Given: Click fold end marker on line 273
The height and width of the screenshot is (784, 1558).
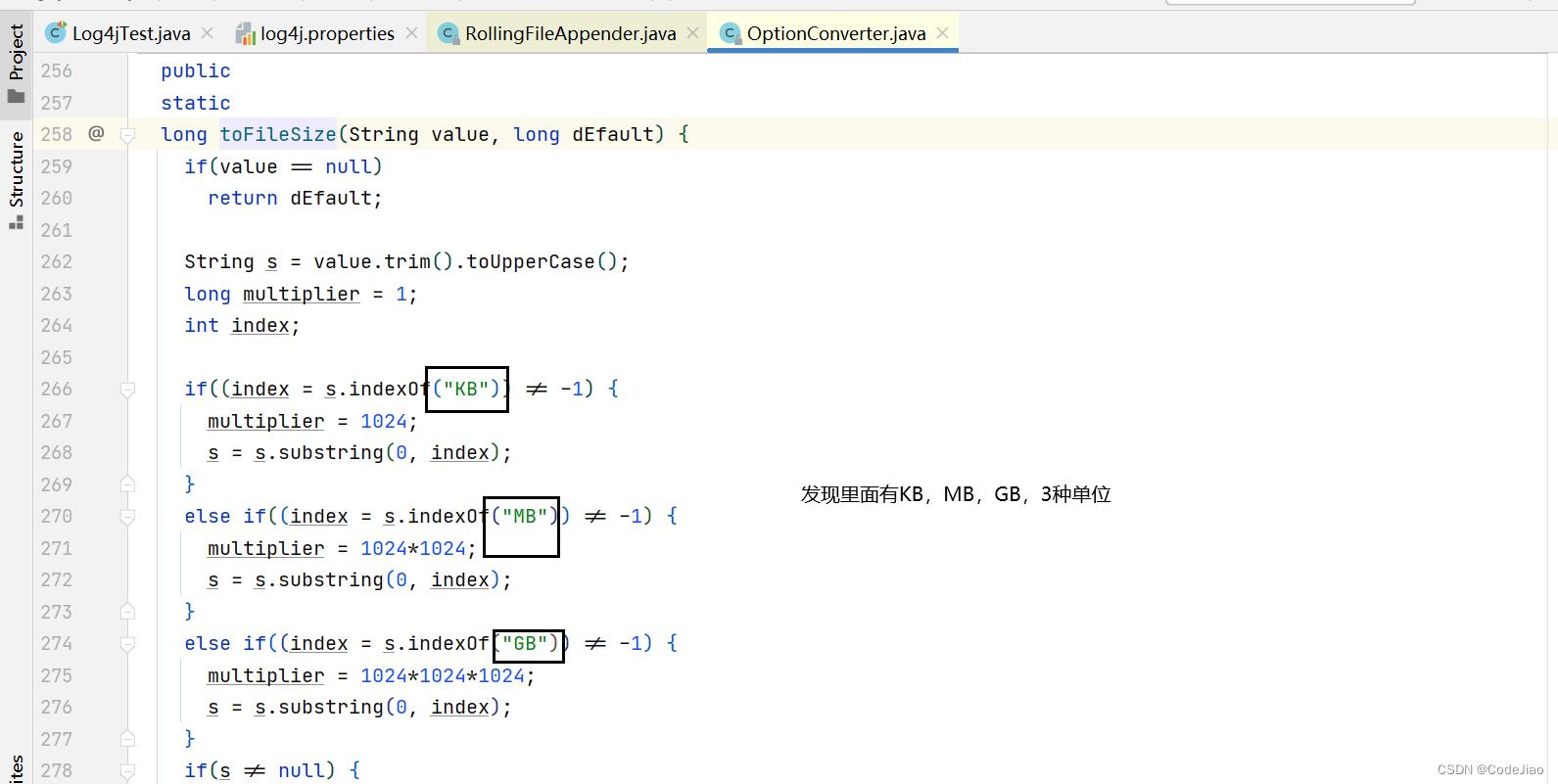Looking at the screenshot, I should [x=127, y=611].
